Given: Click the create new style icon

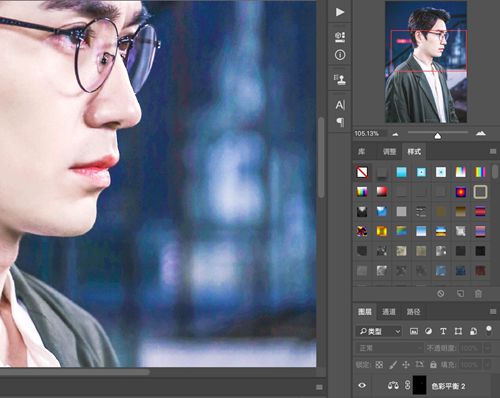Looking at the screenshot, I should tap(460, 294).
